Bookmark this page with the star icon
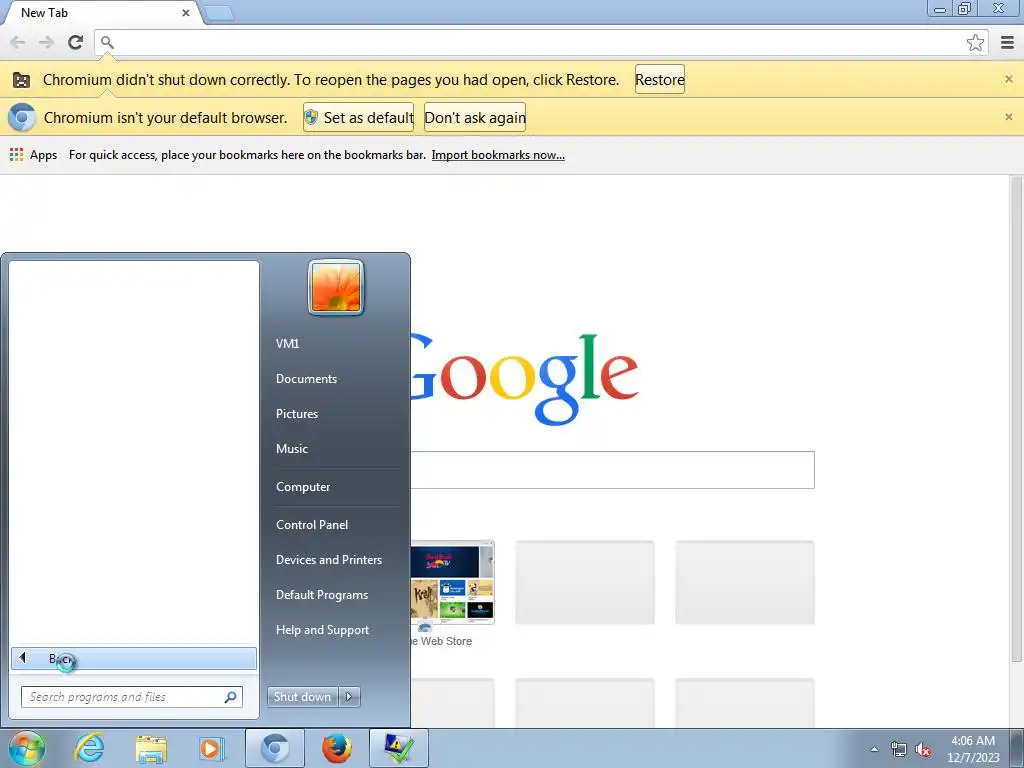 975,42
